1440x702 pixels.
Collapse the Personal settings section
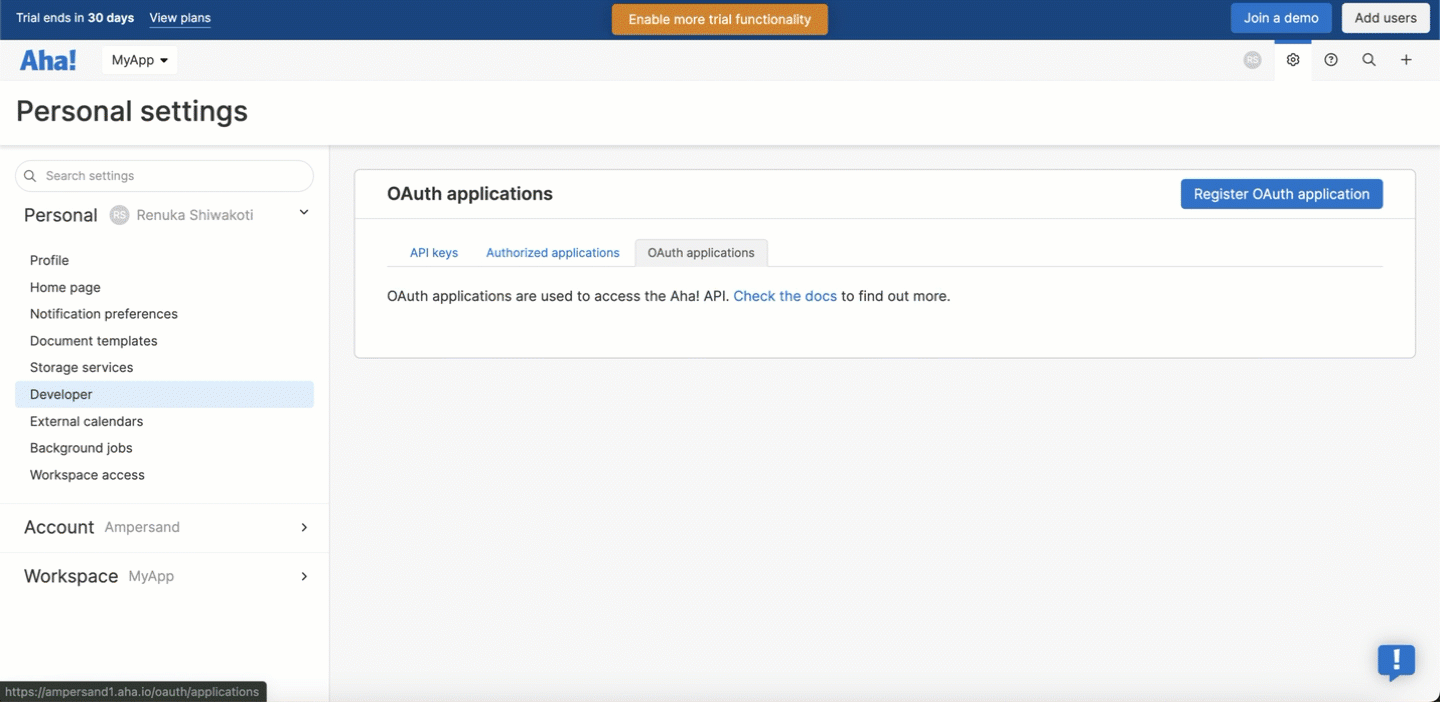click(x=304, y=213)
